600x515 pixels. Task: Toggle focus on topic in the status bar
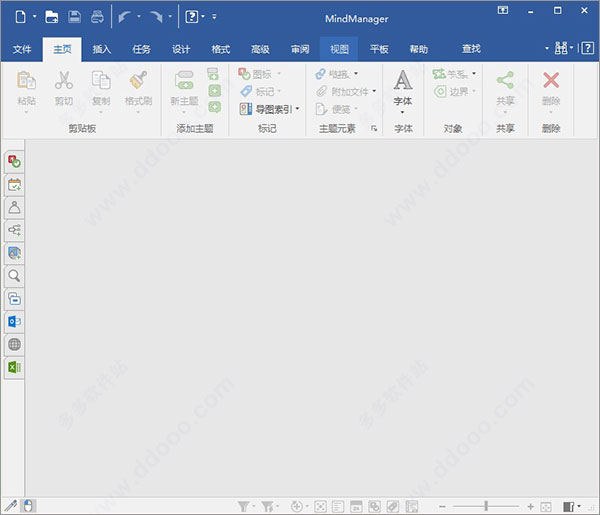coord(320,507)
